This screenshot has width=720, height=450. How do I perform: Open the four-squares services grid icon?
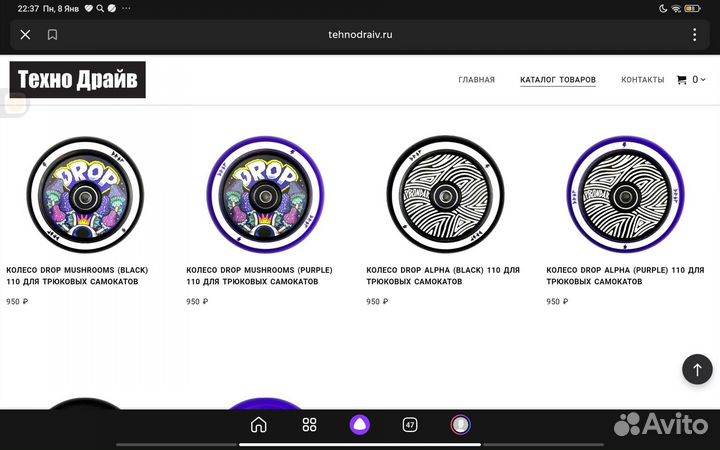pyautogui.click(x=309, y=425)
